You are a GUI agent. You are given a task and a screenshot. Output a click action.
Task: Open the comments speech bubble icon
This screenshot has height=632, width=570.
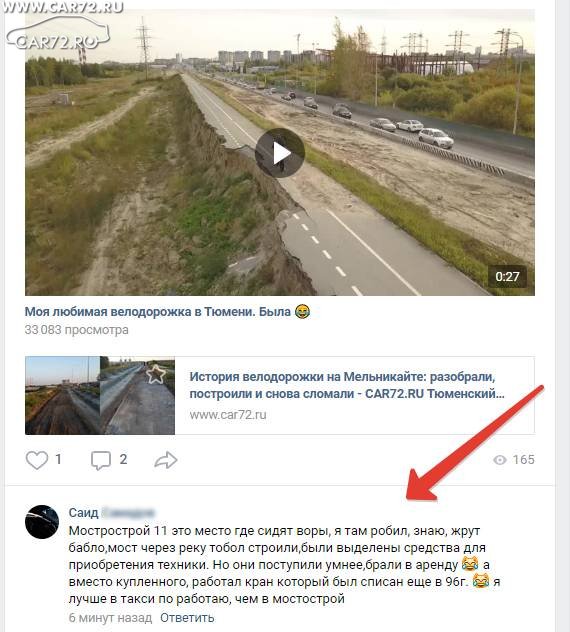coord(100,460)
